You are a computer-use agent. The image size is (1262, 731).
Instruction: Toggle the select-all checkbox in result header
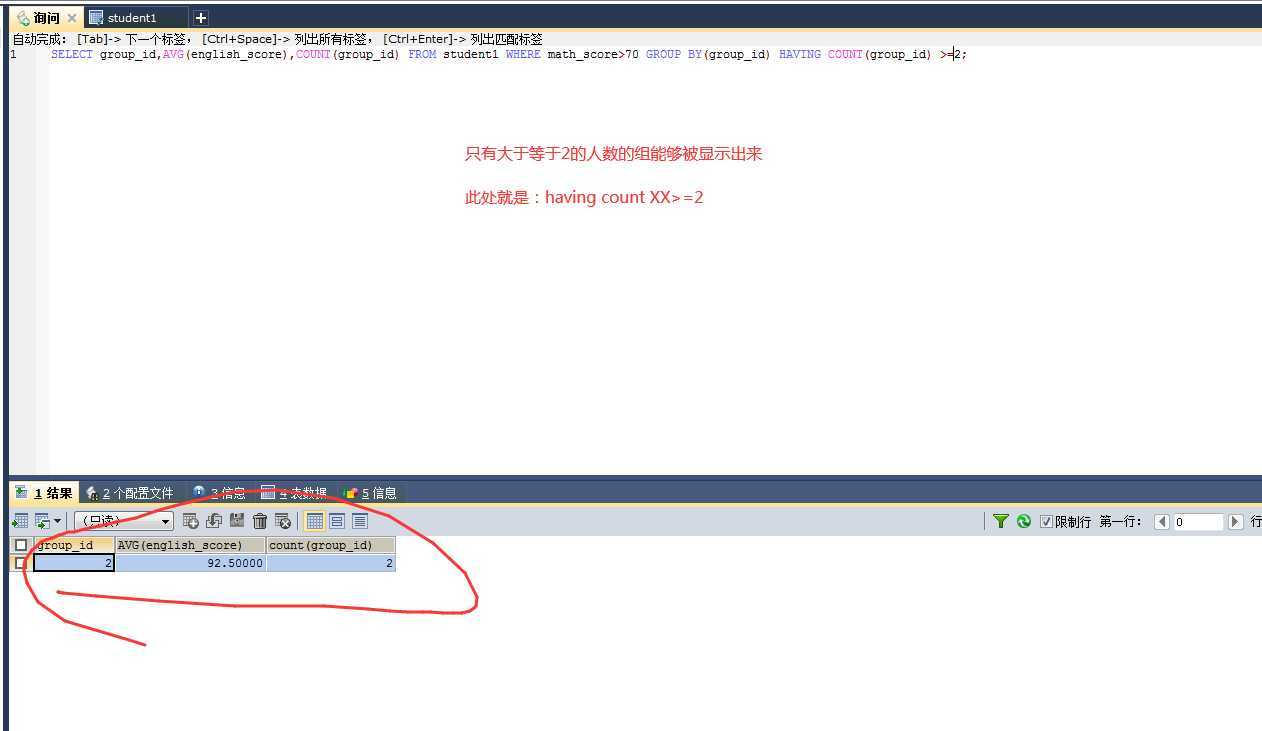tap(20, 545)
